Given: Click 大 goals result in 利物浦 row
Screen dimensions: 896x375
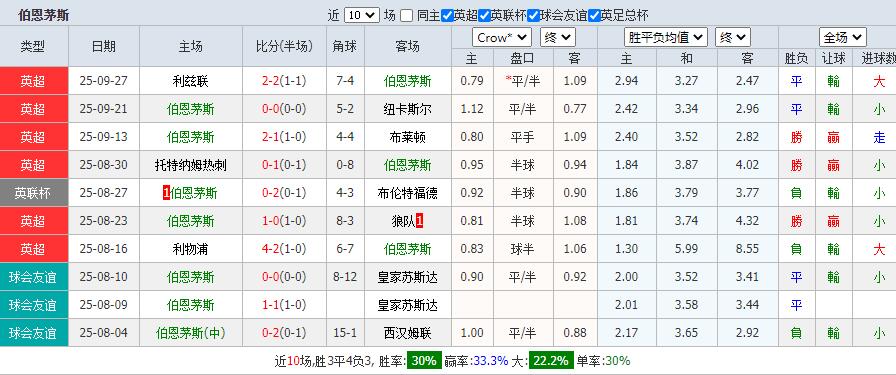Looking at the screenshot, I should [x=879, y=249].
